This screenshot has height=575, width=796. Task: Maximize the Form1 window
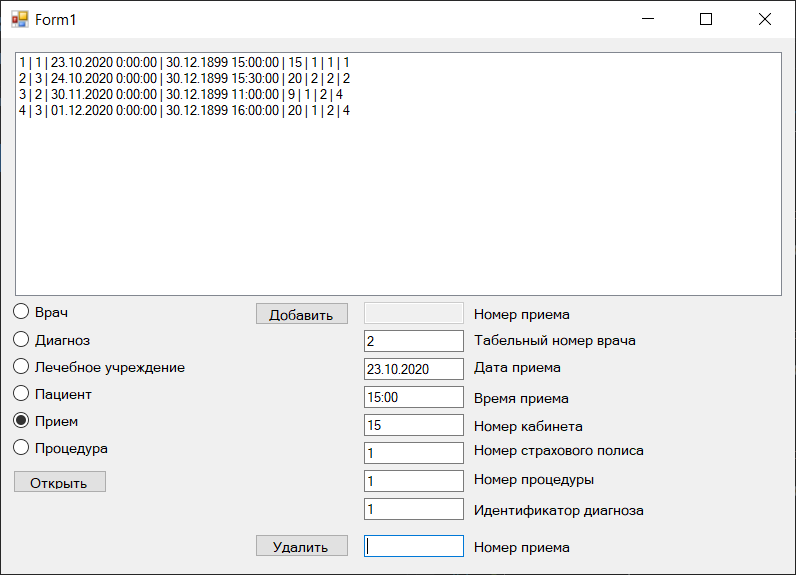tap(706, 19)
